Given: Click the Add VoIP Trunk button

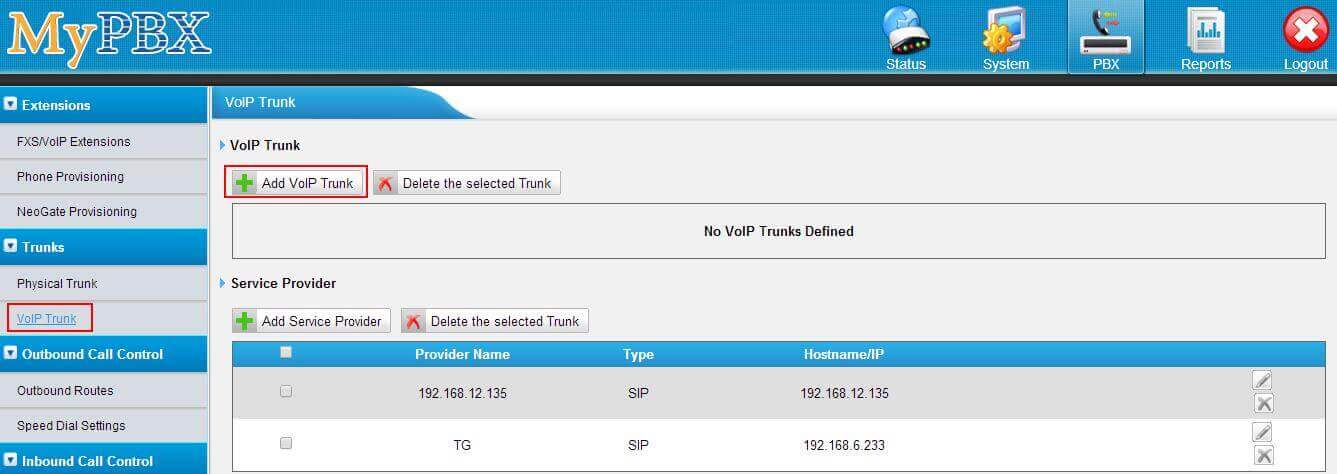Looking at the screenshot, I should 296,183.
